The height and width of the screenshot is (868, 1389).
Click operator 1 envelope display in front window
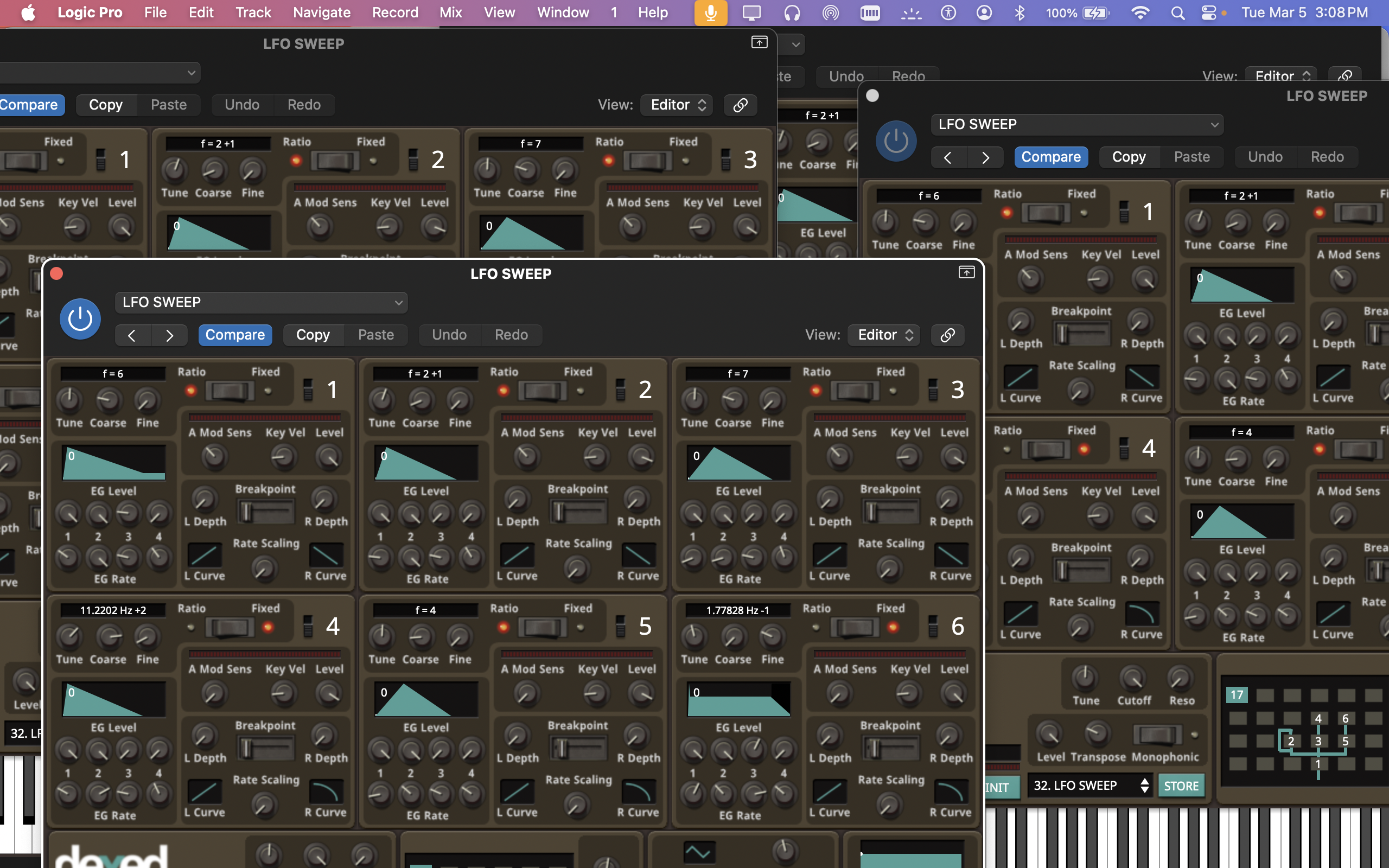pos(113,463)
